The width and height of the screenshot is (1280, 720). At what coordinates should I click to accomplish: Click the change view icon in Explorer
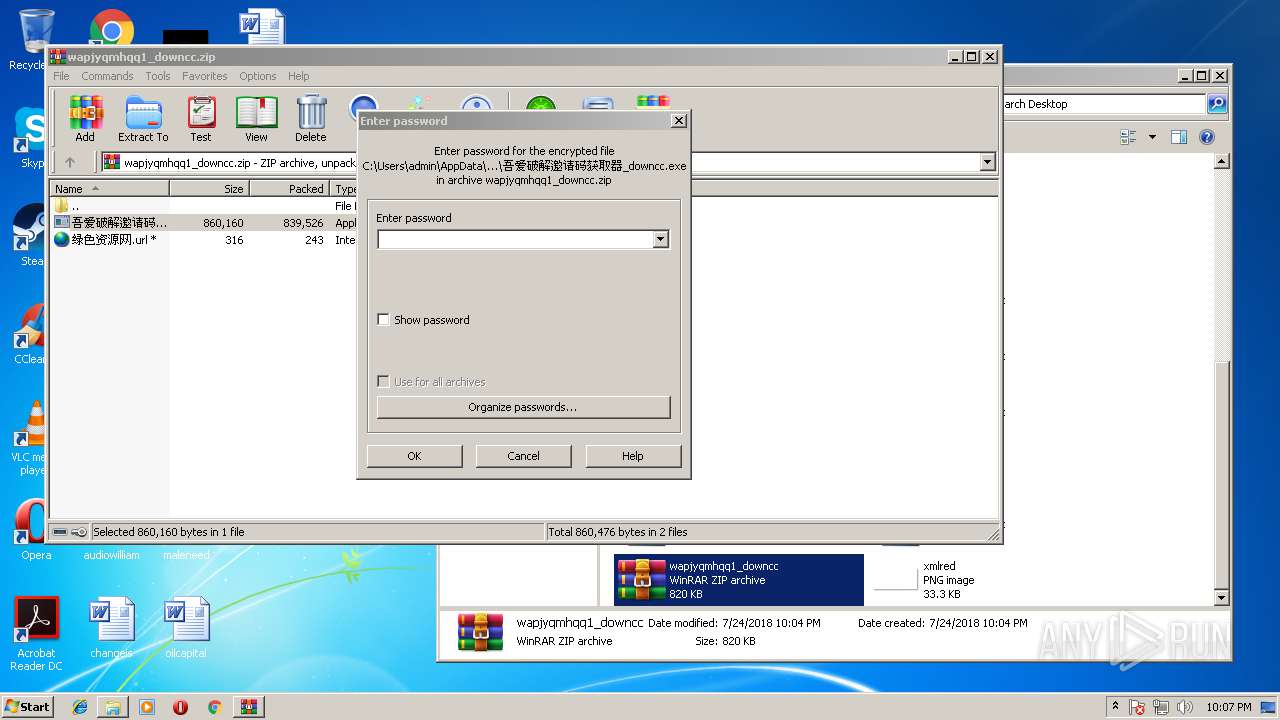click(1129, 137)
